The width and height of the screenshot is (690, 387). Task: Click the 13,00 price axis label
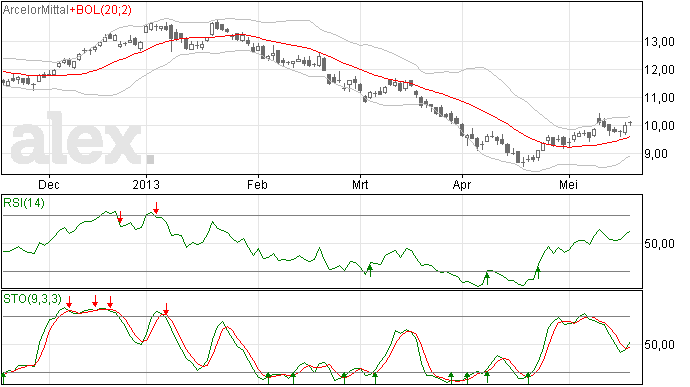tap(659, 42)
